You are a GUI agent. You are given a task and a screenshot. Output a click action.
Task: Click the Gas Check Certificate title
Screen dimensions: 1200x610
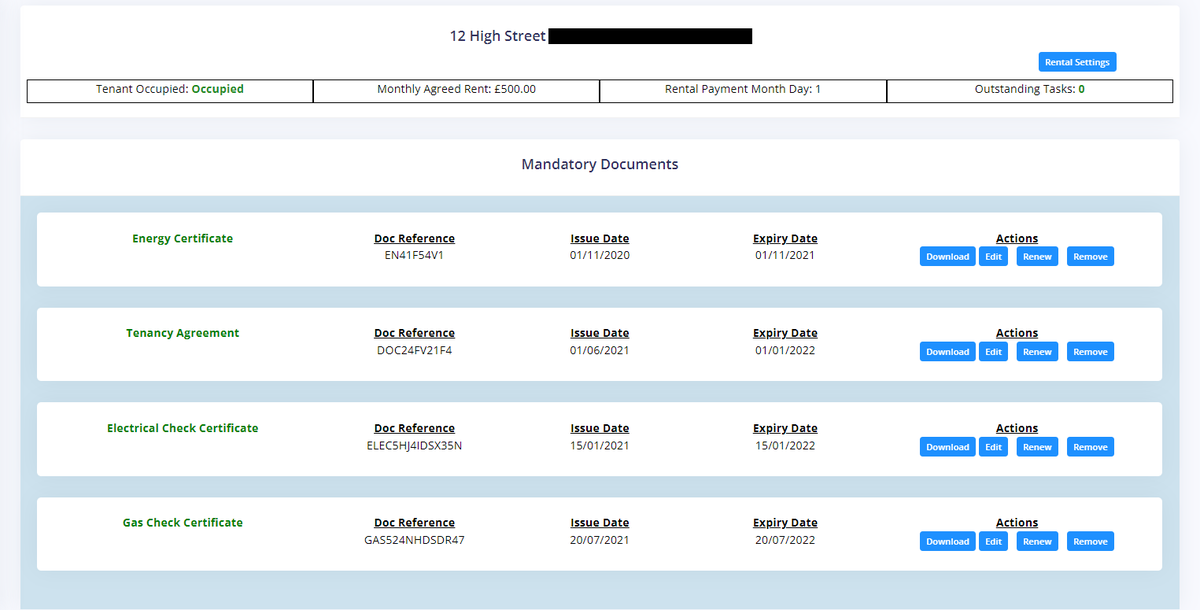click(183, 522)
